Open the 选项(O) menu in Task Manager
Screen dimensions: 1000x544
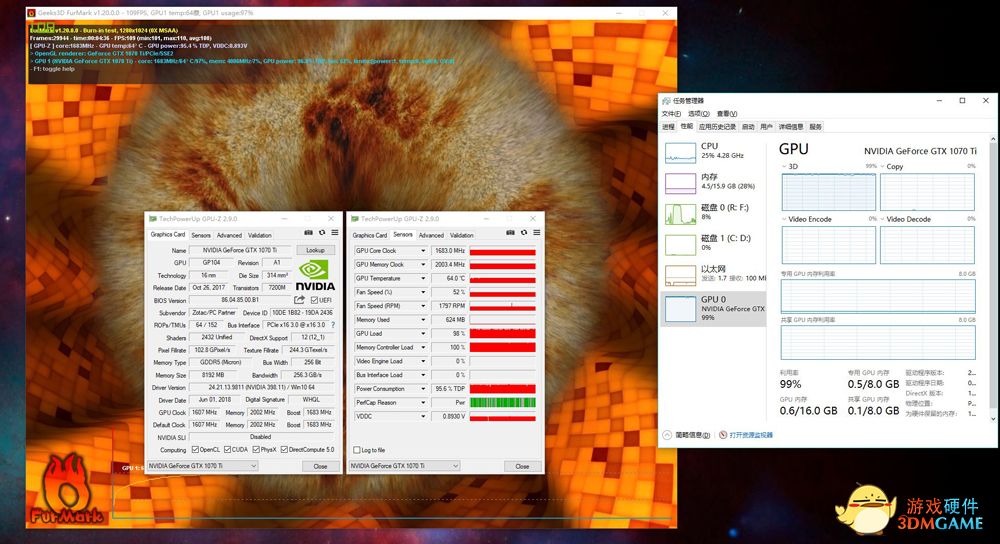click(x=698, y=114)
